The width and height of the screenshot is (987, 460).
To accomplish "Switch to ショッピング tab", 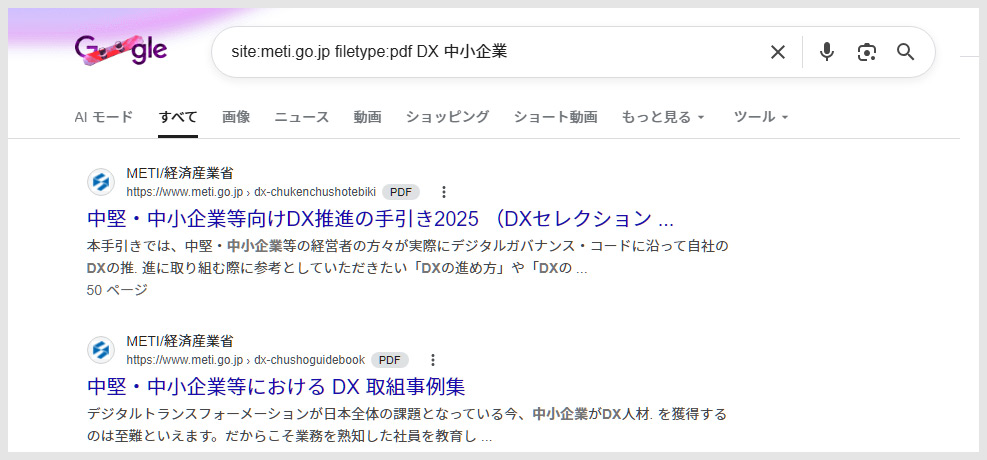I will coord(447,117).
